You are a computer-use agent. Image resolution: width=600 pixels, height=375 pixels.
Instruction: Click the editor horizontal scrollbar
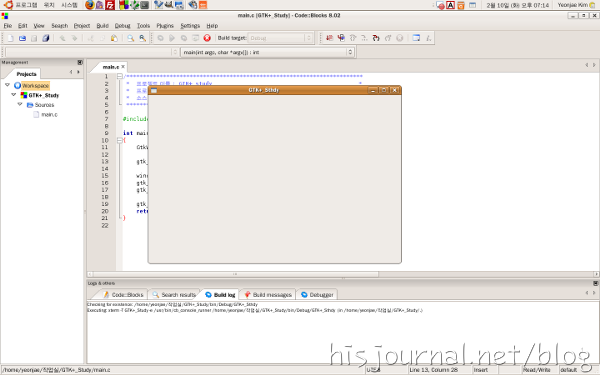coord(235,274)
